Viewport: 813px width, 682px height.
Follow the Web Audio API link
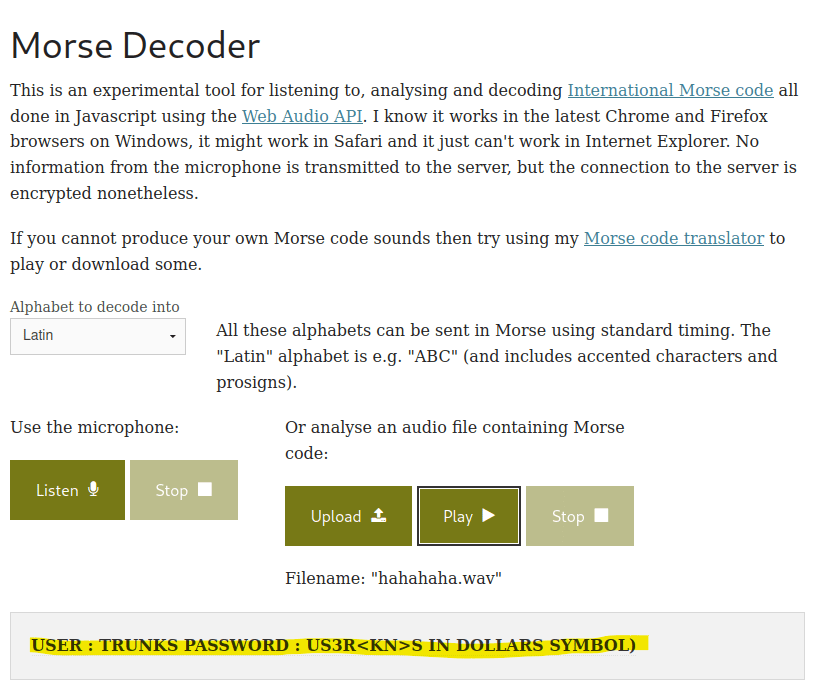click(x=302, y=116)
